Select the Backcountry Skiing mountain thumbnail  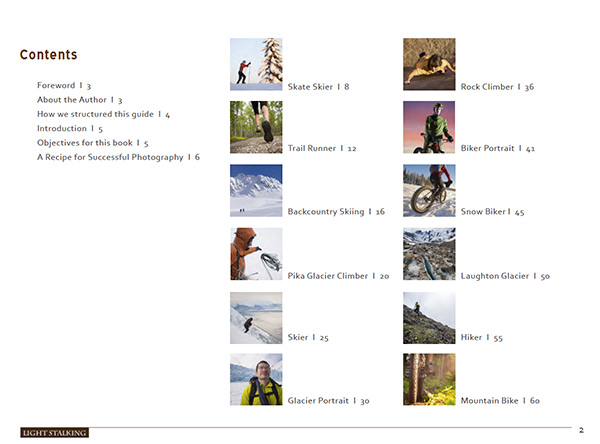256,191
